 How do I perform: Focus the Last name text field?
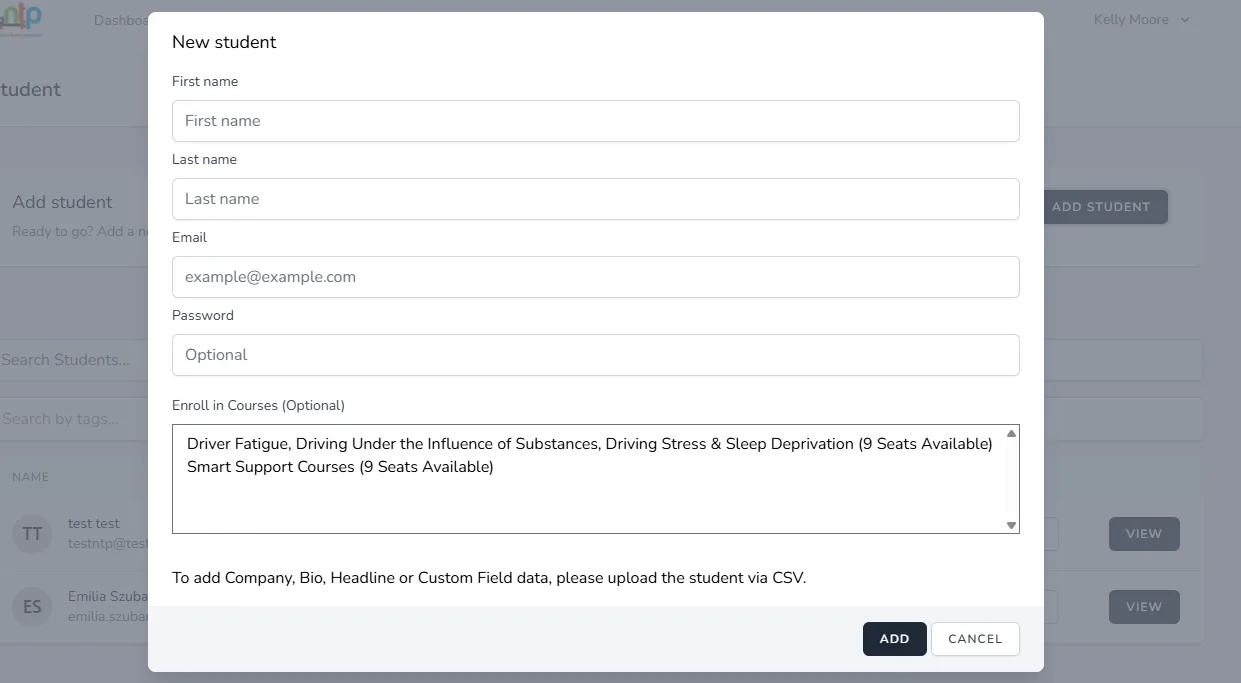595,199
